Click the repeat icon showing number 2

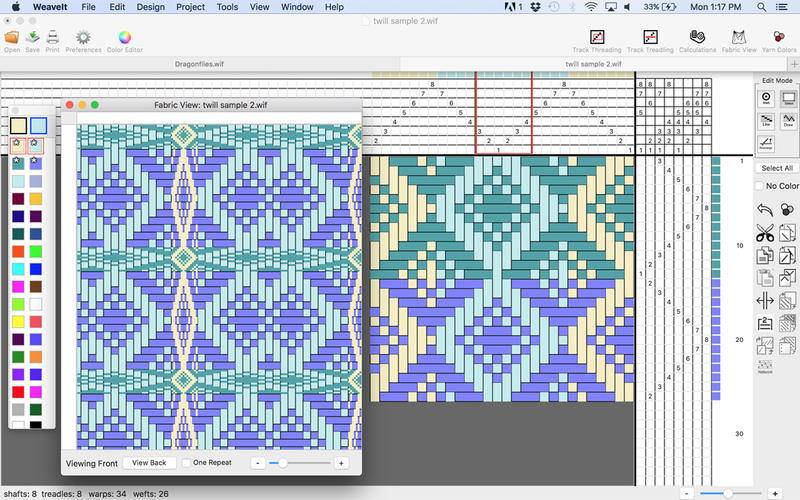[765, 323]
